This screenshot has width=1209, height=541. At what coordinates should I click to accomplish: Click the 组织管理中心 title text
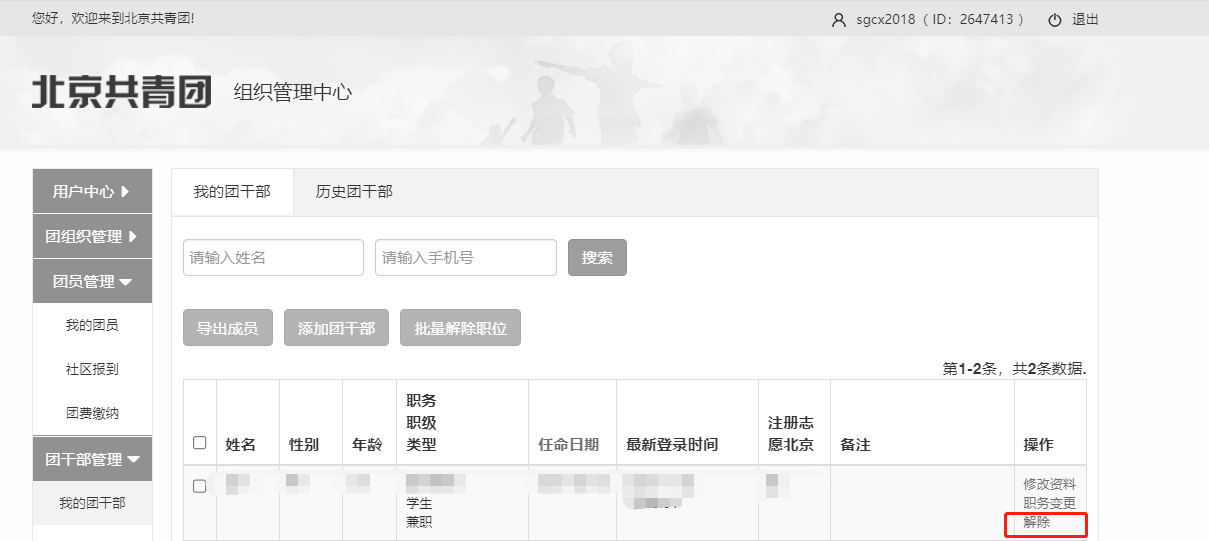pos(292,92)
